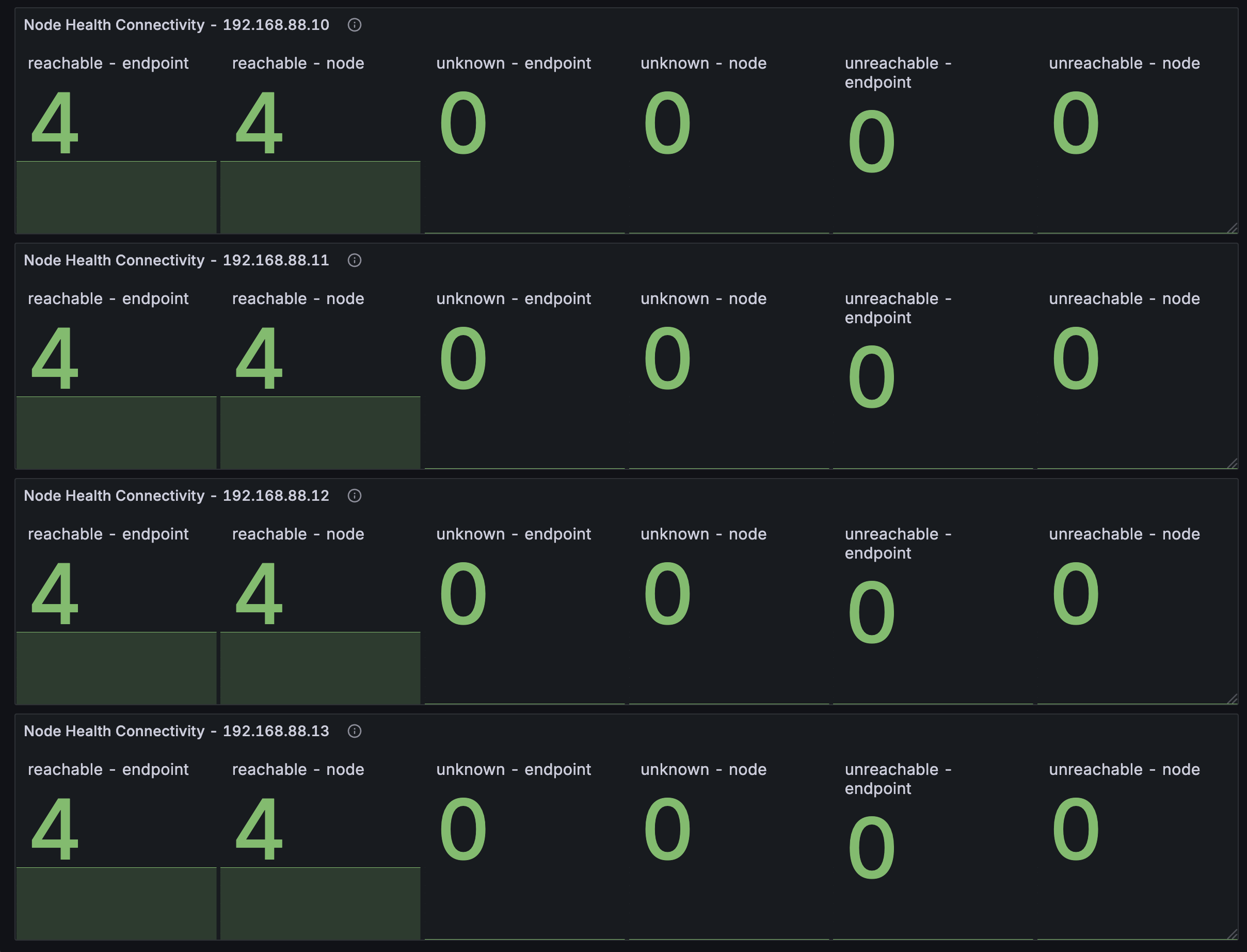Click unreachable - endpoint zero in 192.168.88.12 panel
The image size is (1247, 952).
[x=871, y=613]
